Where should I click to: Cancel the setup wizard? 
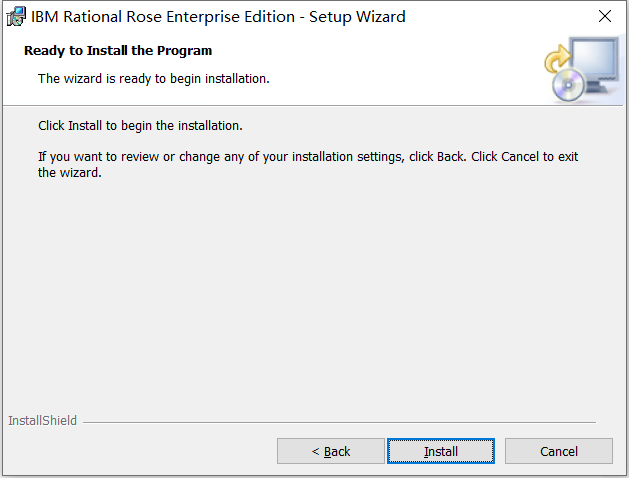(x=558, y=451)
